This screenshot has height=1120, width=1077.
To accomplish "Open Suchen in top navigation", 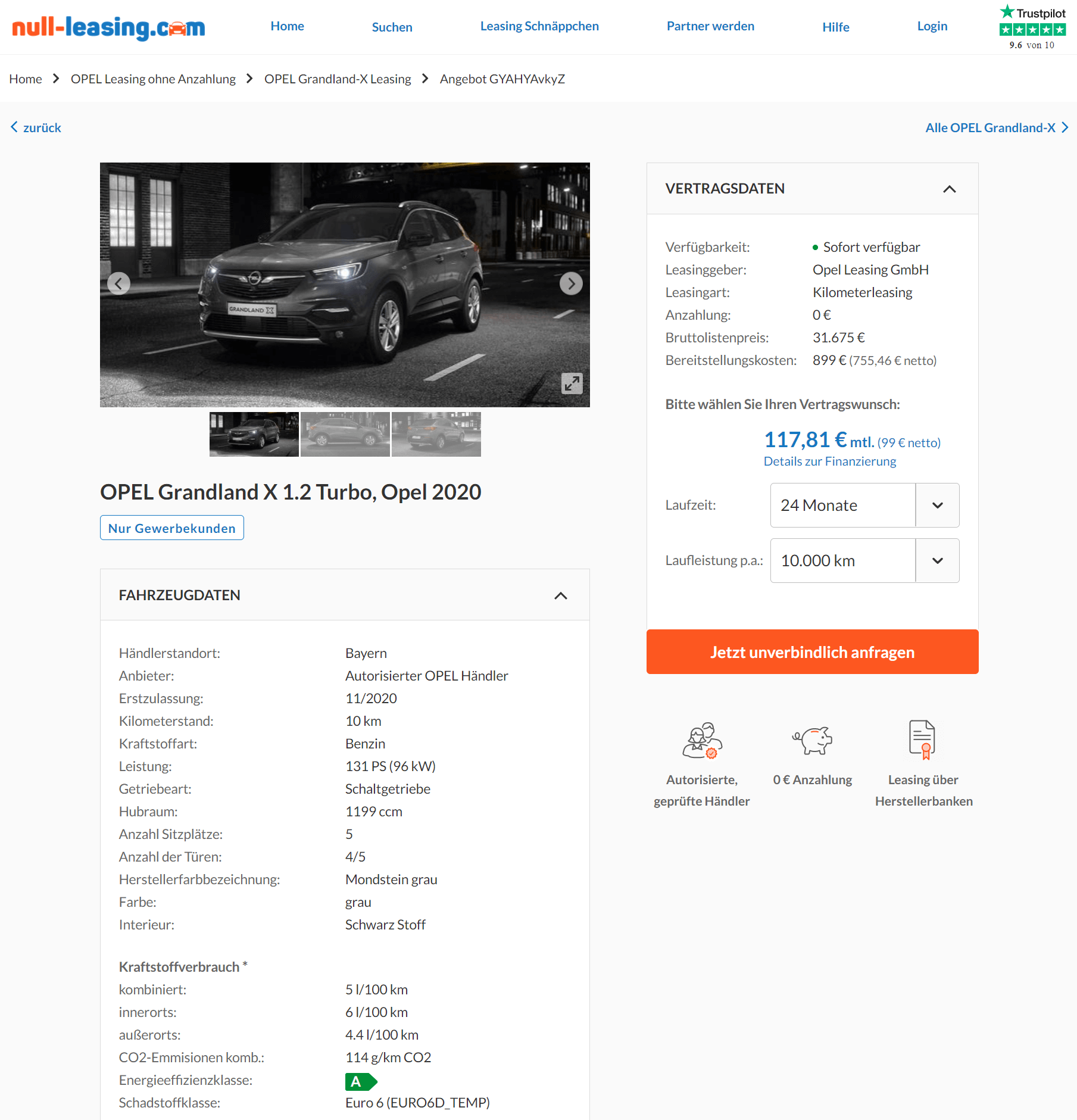I will 392,27.
